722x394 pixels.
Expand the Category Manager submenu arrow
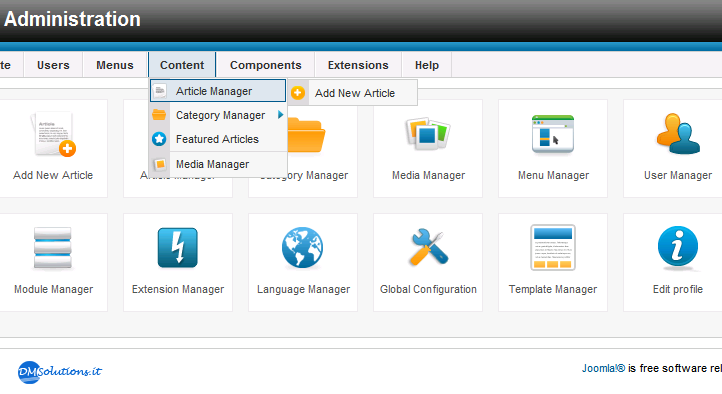point(280,115)
